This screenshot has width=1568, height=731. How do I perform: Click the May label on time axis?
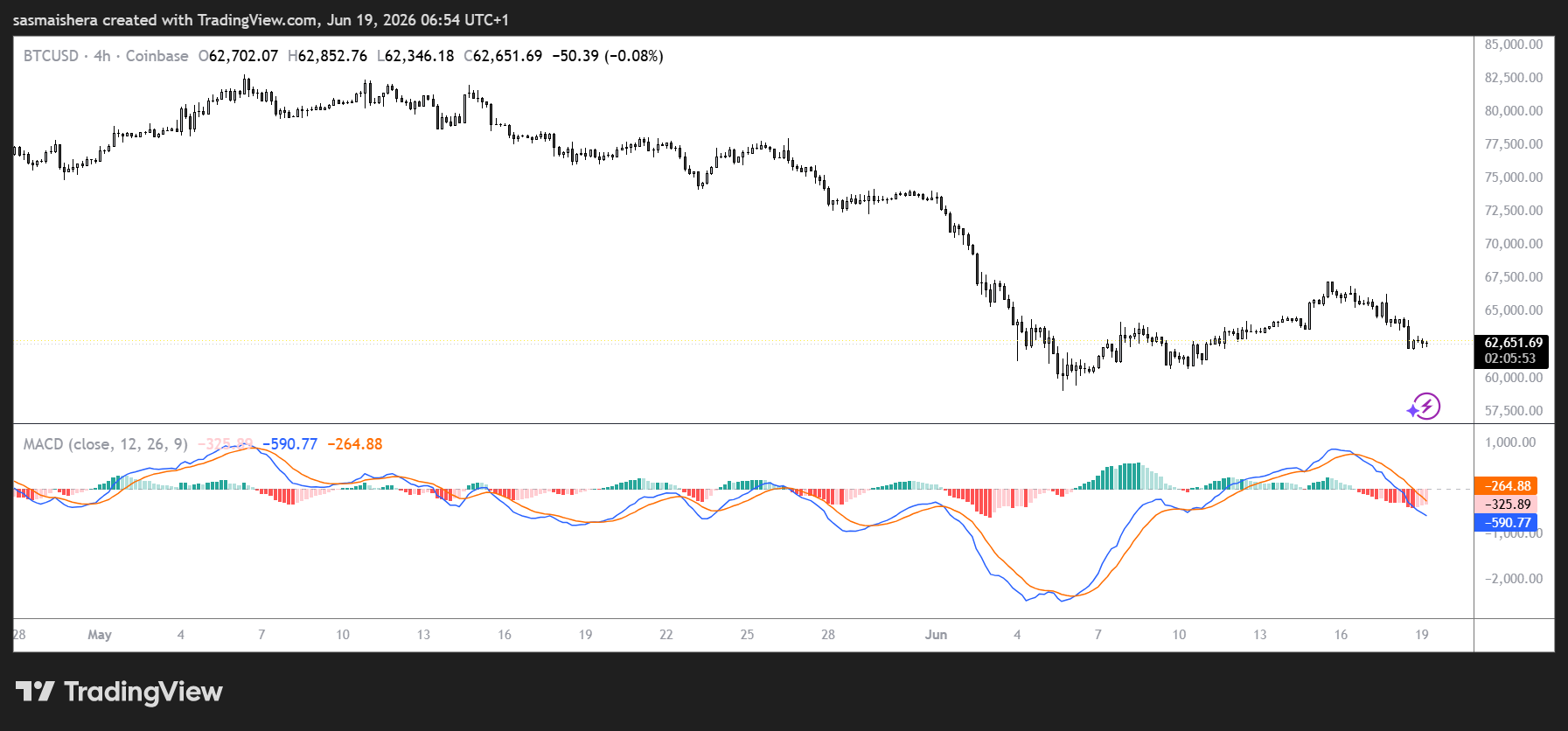coord(100,635)
